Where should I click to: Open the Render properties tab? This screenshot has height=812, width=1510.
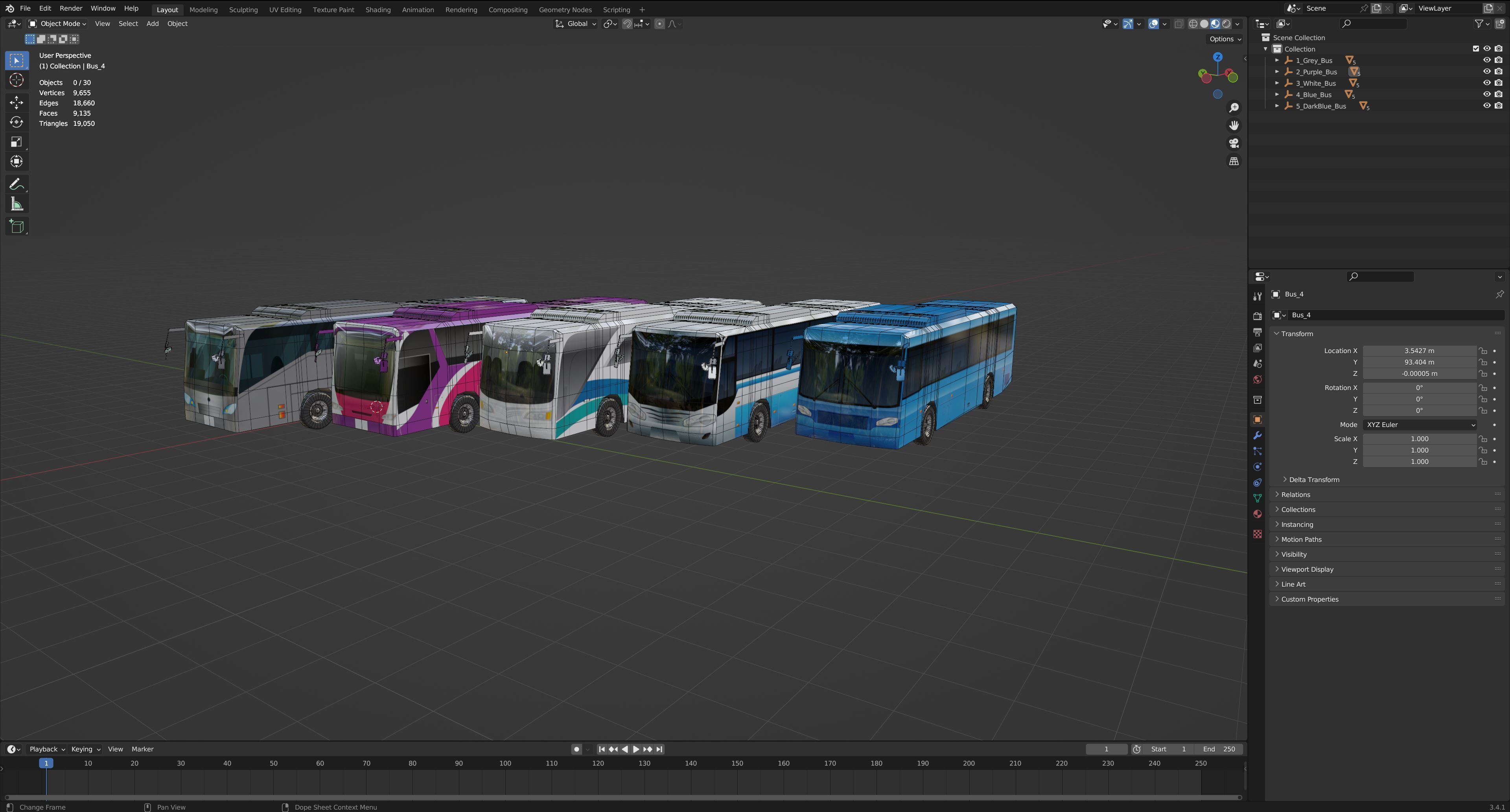pyautogui.click(x=1257, y=317)
